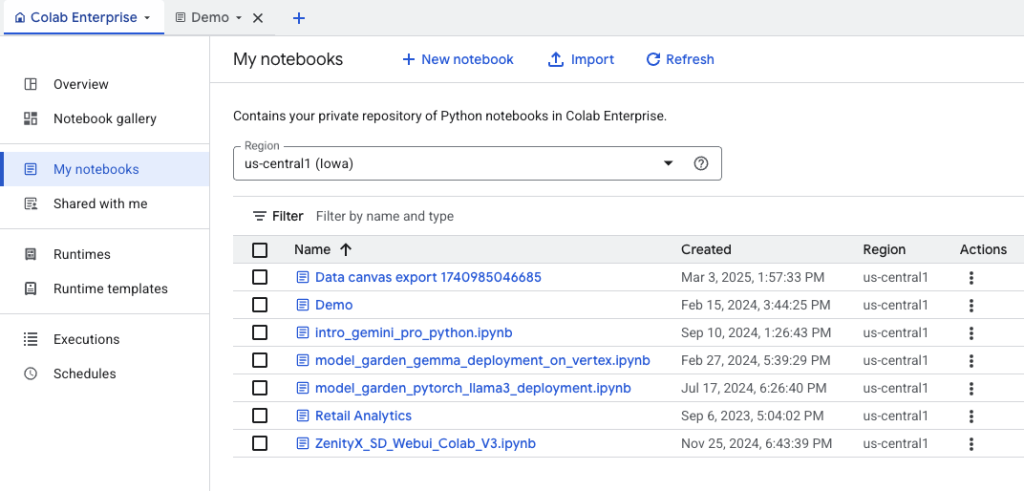Viewport: 1024px width, 491px height.
Task: Click the Created column header
Action: 706,249
